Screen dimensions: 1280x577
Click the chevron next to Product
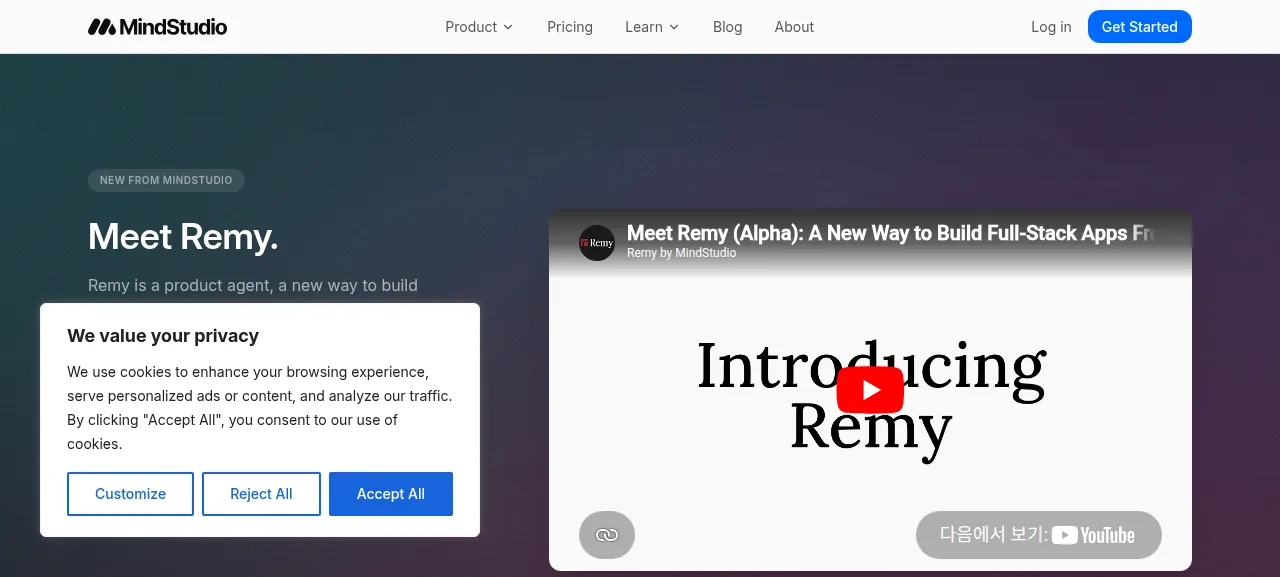508,27
